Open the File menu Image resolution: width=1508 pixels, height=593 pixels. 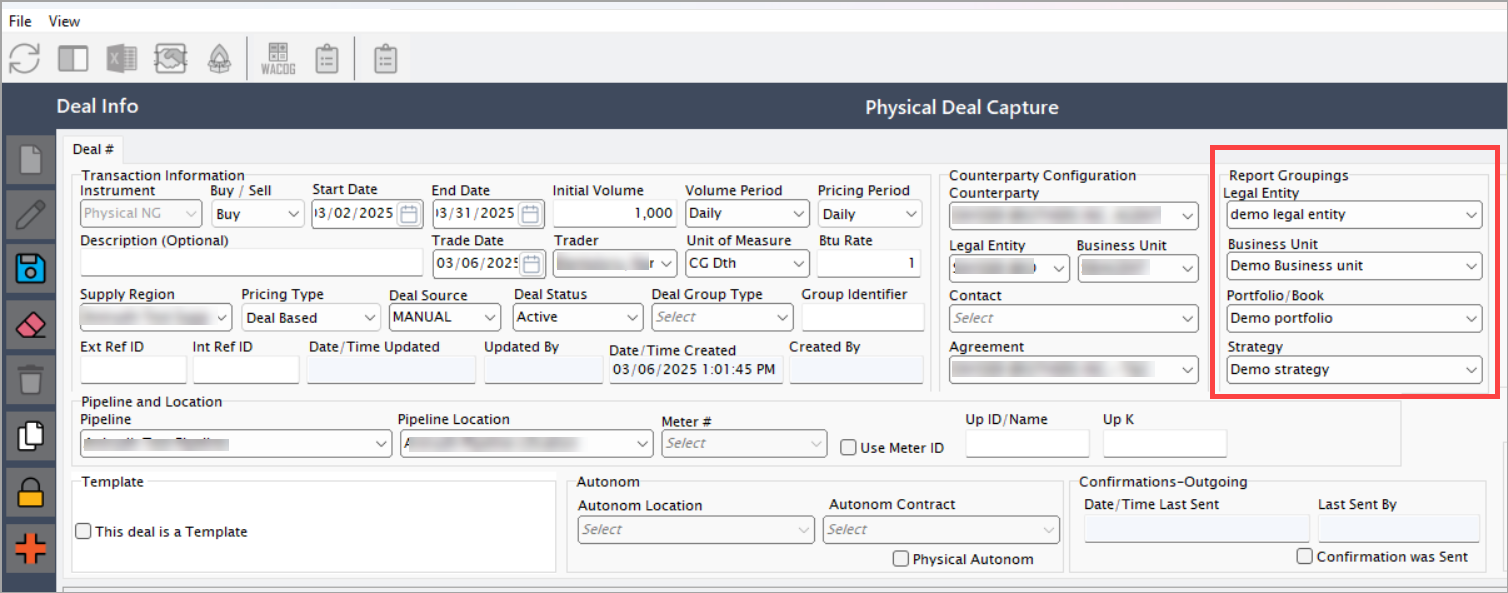click(20, 21)
